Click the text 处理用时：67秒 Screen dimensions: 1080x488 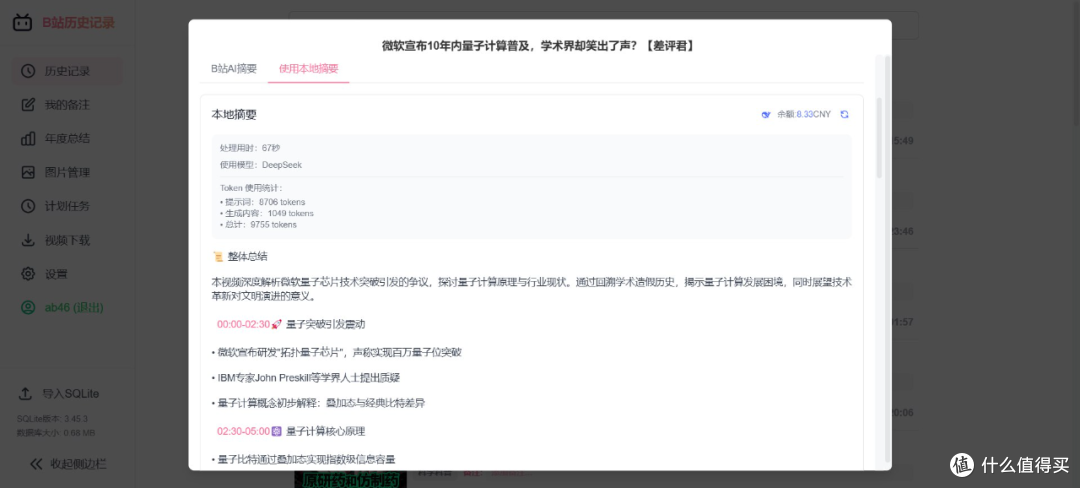point(250,148)
